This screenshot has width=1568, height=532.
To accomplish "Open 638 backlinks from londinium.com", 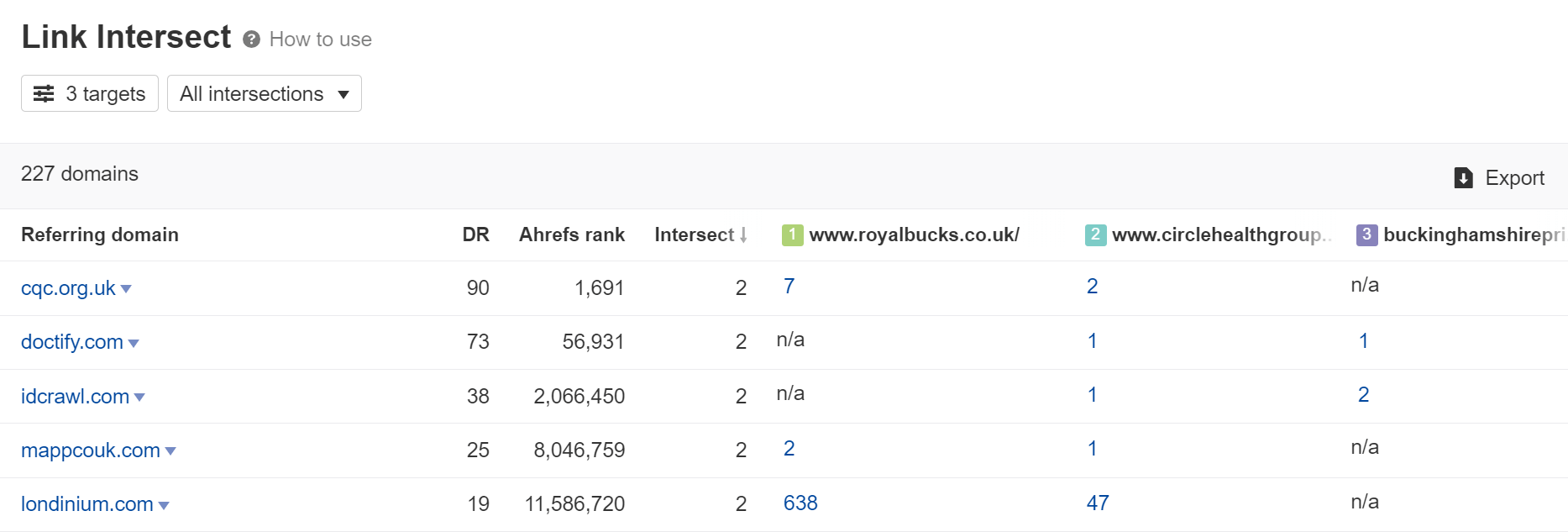I will coord(800,503).
